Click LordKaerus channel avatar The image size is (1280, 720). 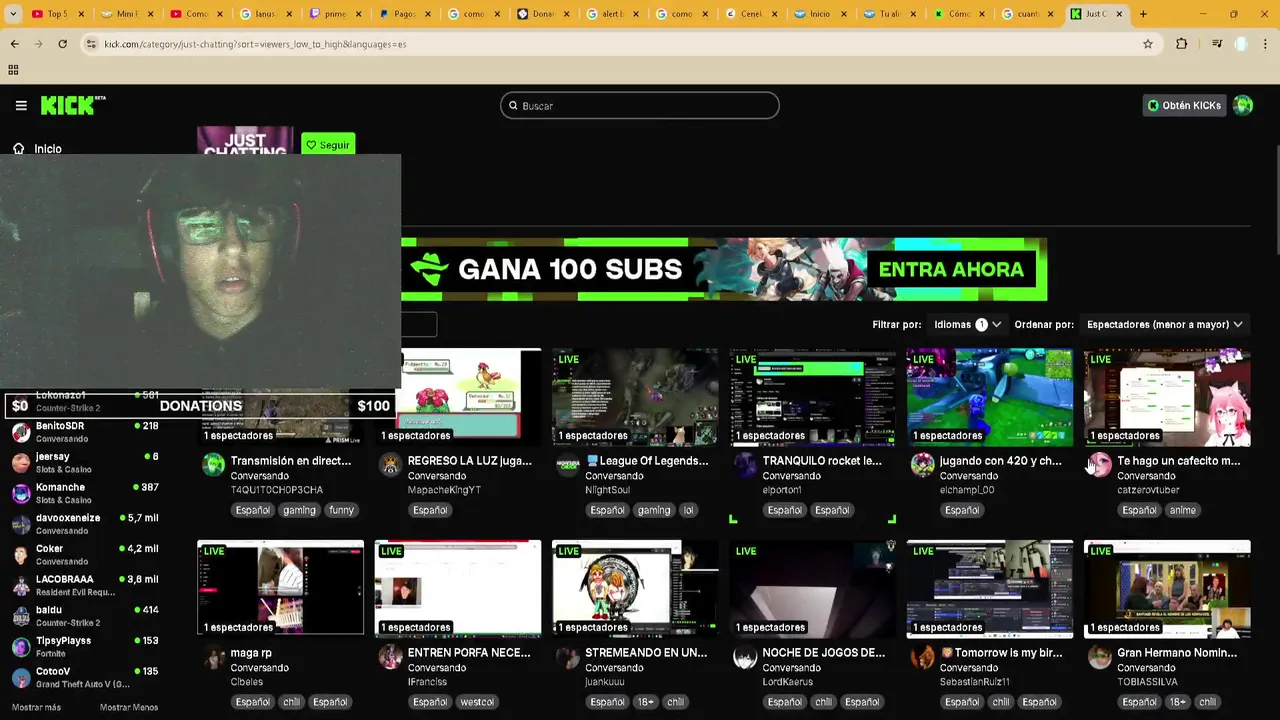745,656
